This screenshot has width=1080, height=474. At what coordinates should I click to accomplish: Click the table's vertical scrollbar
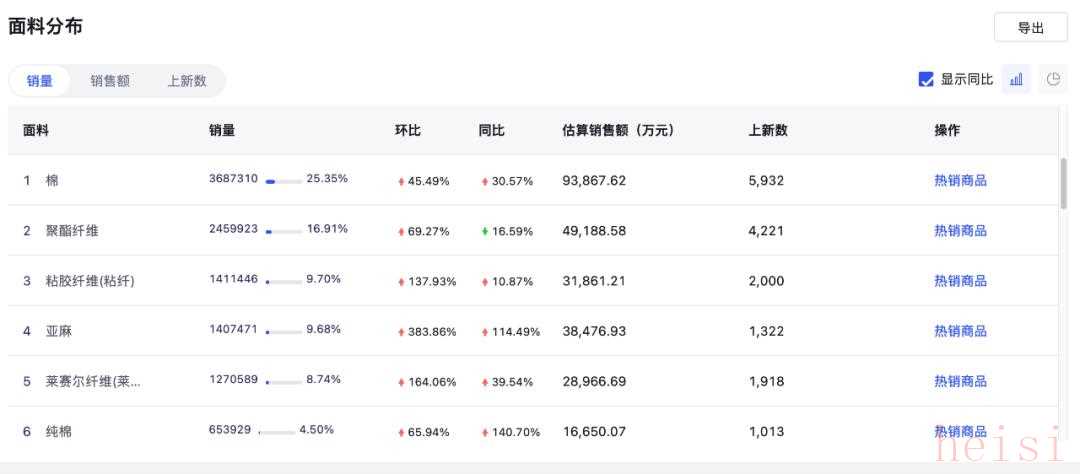point(1063,183)
